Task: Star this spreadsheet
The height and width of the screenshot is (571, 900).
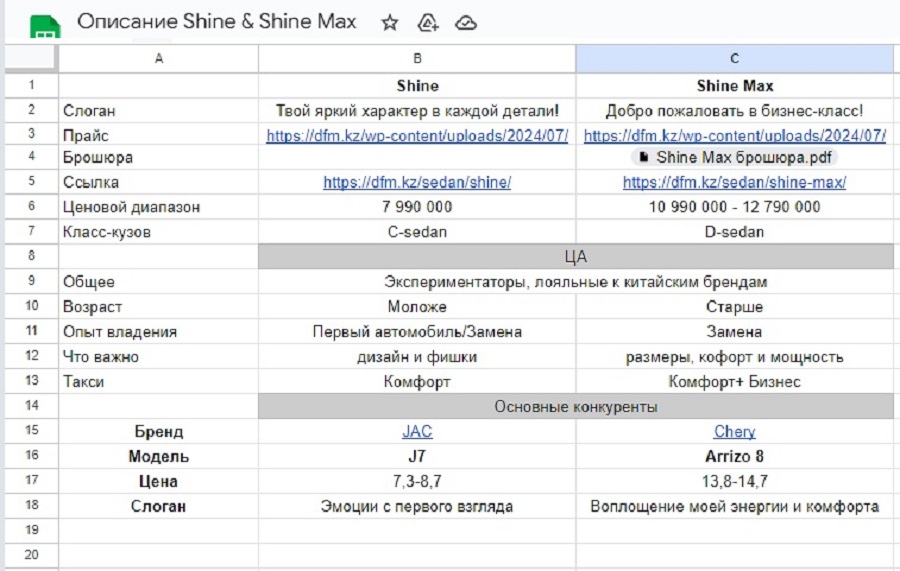Action: [390, 23]
